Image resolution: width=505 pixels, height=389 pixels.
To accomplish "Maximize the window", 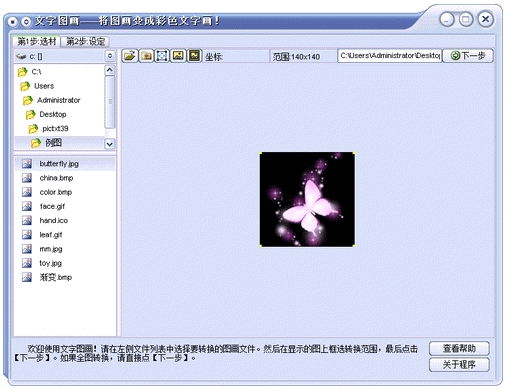I will pos(466,19).
